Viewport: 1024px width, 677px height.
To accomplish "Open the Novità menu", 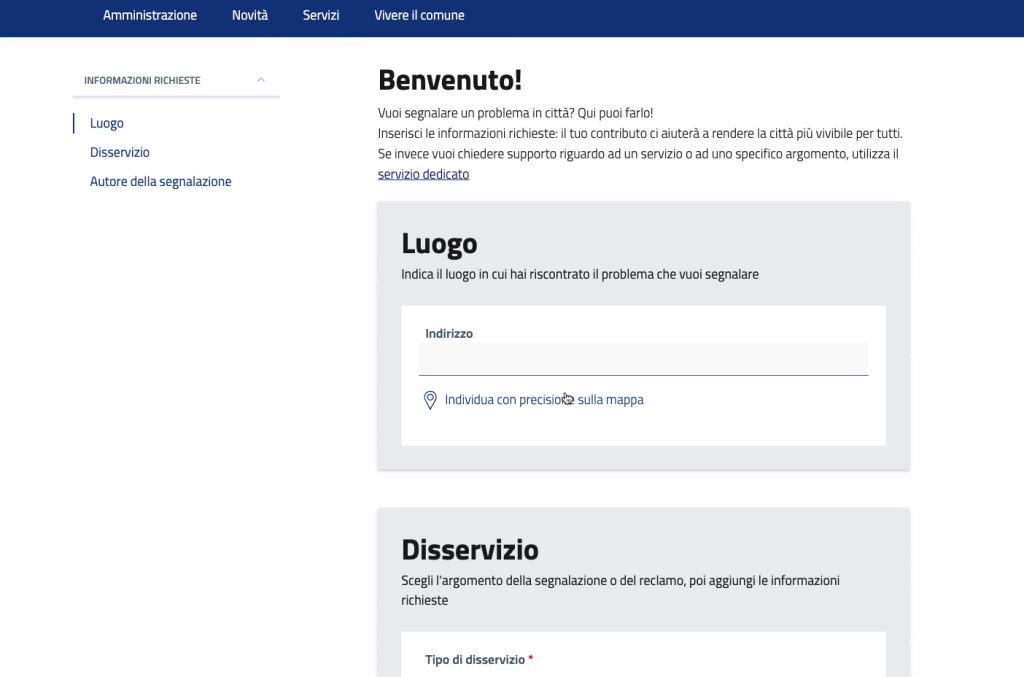I will tap(249, 15).
